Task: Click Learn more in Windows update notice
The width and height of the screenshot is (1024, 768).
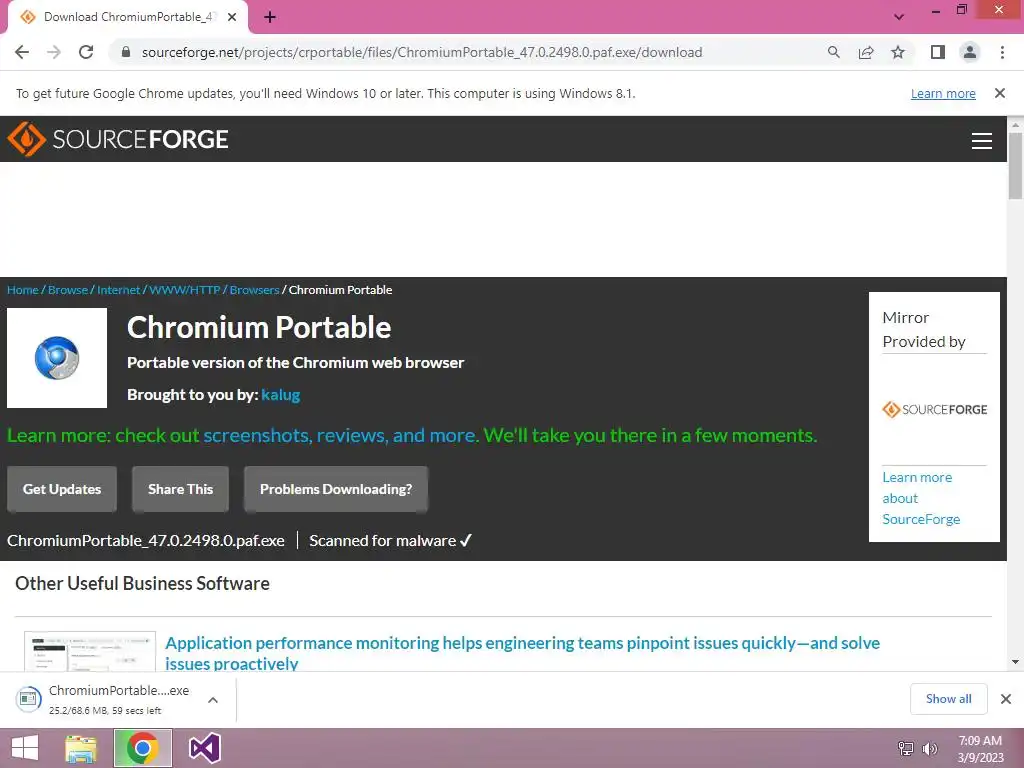Action: [x=943, y=93]
